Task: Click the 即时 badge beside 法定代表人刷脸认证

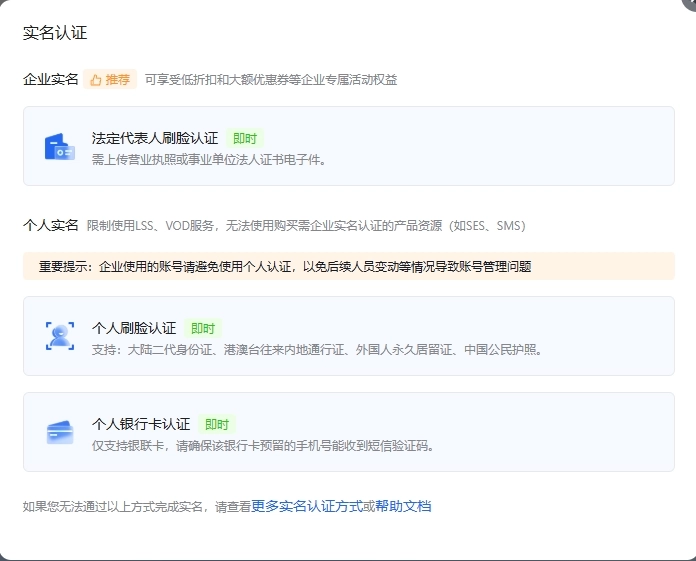Action: pos(245,138)
